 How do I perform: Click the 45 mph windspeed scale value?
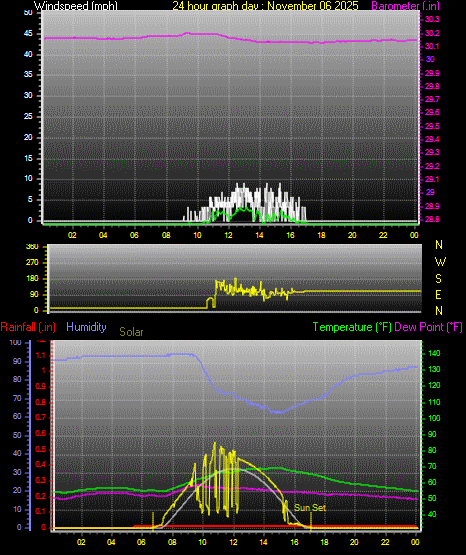click(28, 34)
